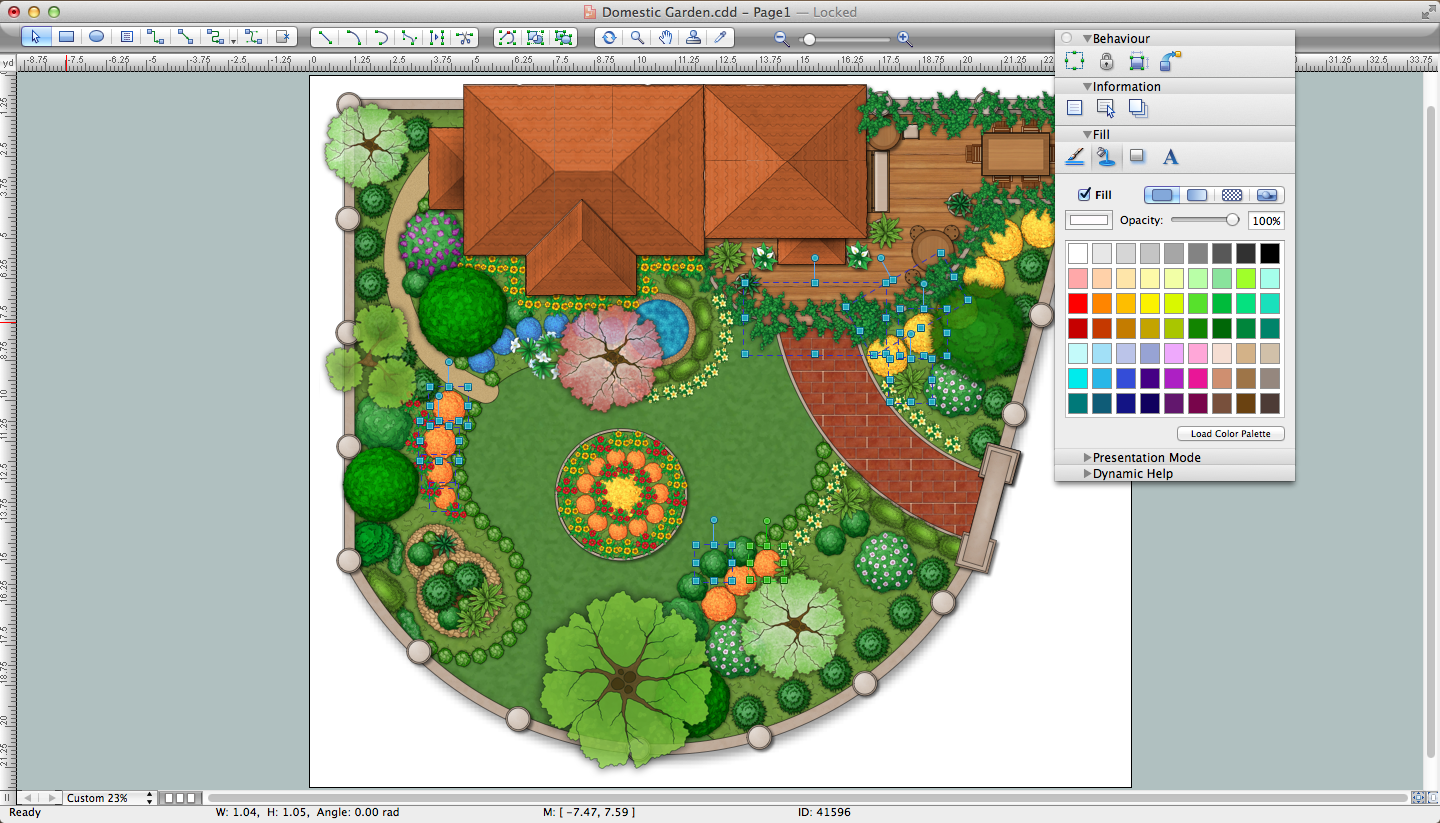Viewport: 1440px width, 823px height.
Task: Click the Load Color Palette button
Action: (x=1230, y=434)
